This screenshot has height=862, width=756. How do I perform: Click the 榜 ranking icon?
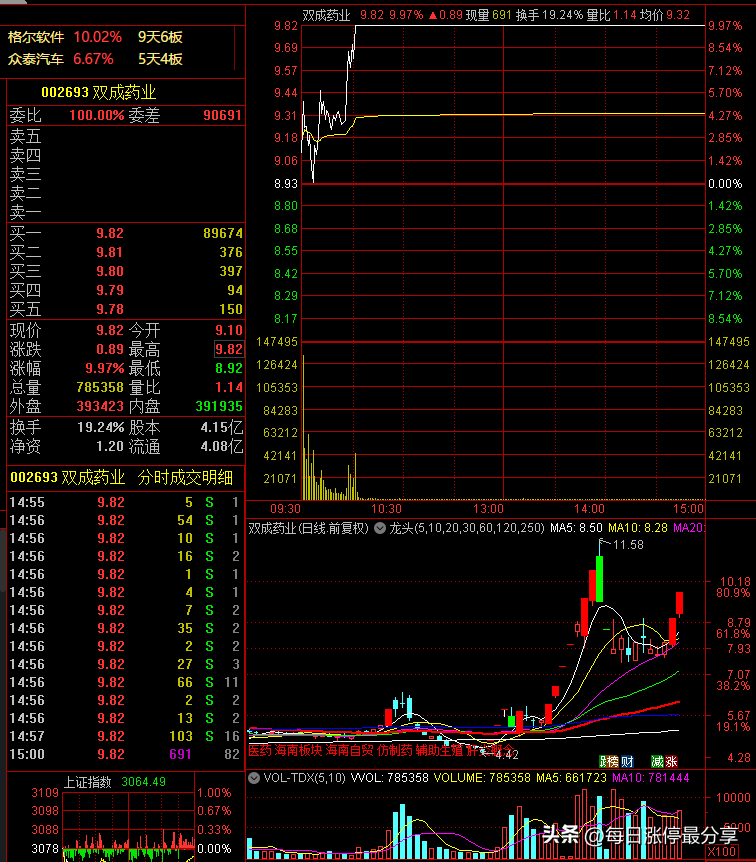click(x=612, y=761)
